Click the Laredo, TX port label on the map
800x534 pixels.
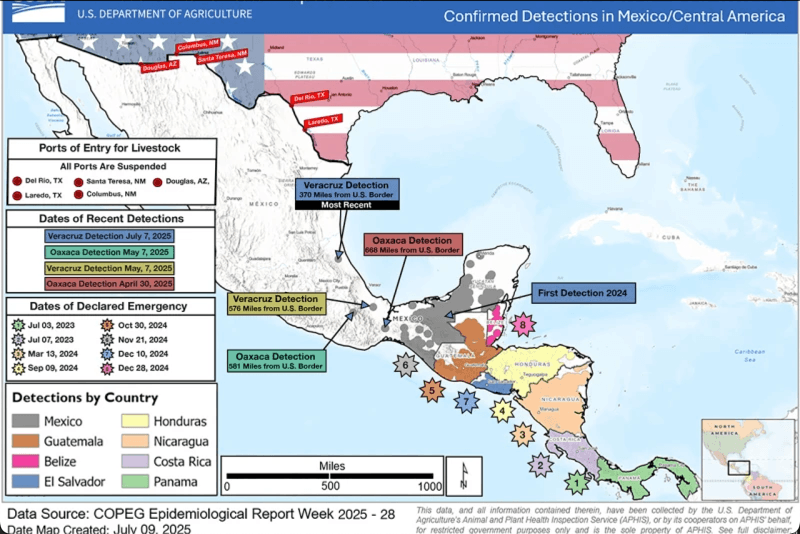click(x=322, y=118)
